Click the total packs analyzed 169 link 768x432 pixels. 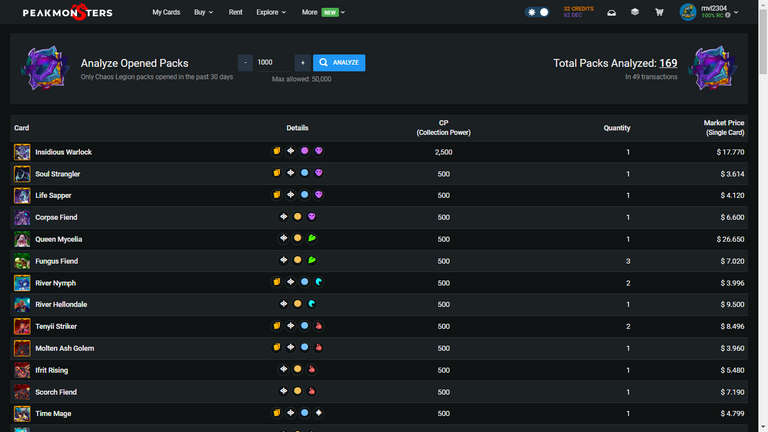(x=668, y=63)
